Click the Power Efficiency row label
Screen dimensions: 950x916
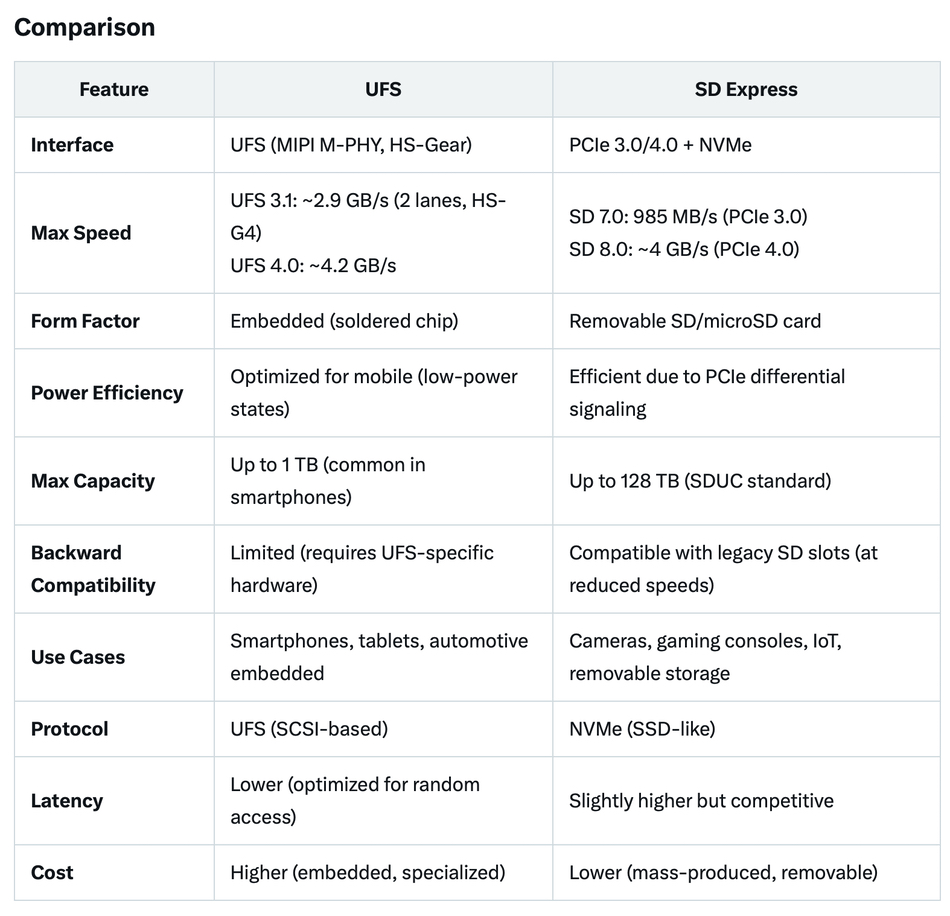point(107,393)
